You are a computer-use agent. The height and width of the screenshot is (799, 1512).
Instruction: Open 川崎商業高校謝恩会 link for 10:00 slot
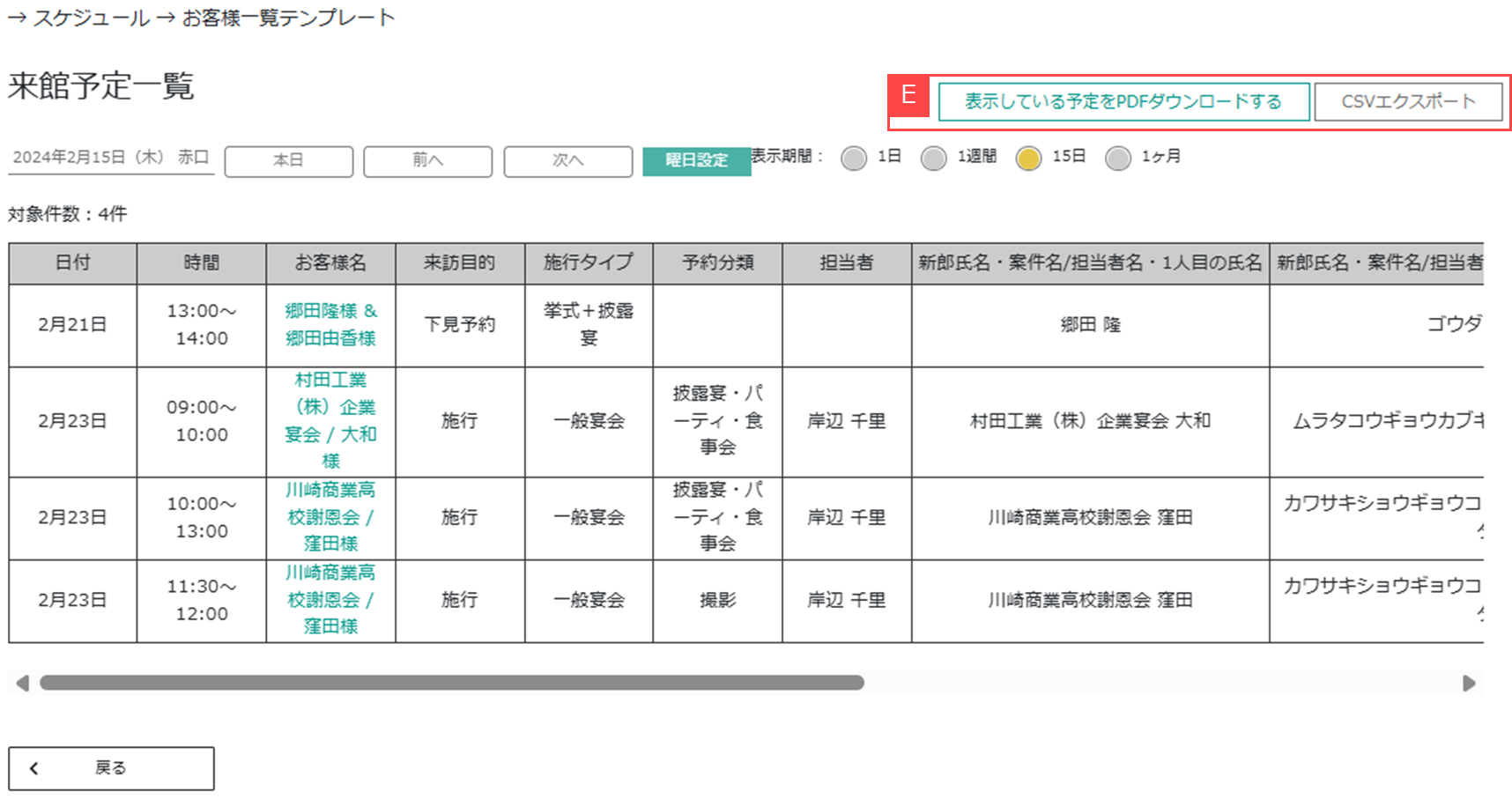pos(330,517)
